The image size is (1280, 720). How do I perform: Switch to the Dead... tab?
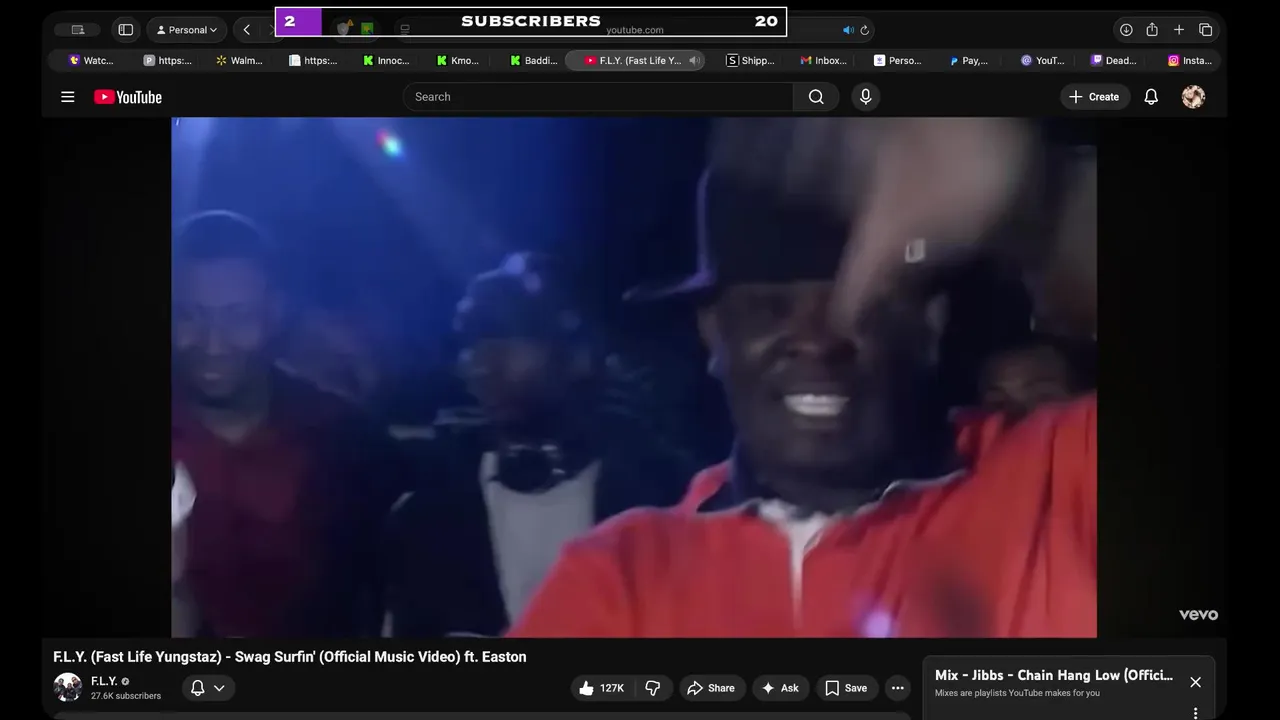[x=1114, y=61]
